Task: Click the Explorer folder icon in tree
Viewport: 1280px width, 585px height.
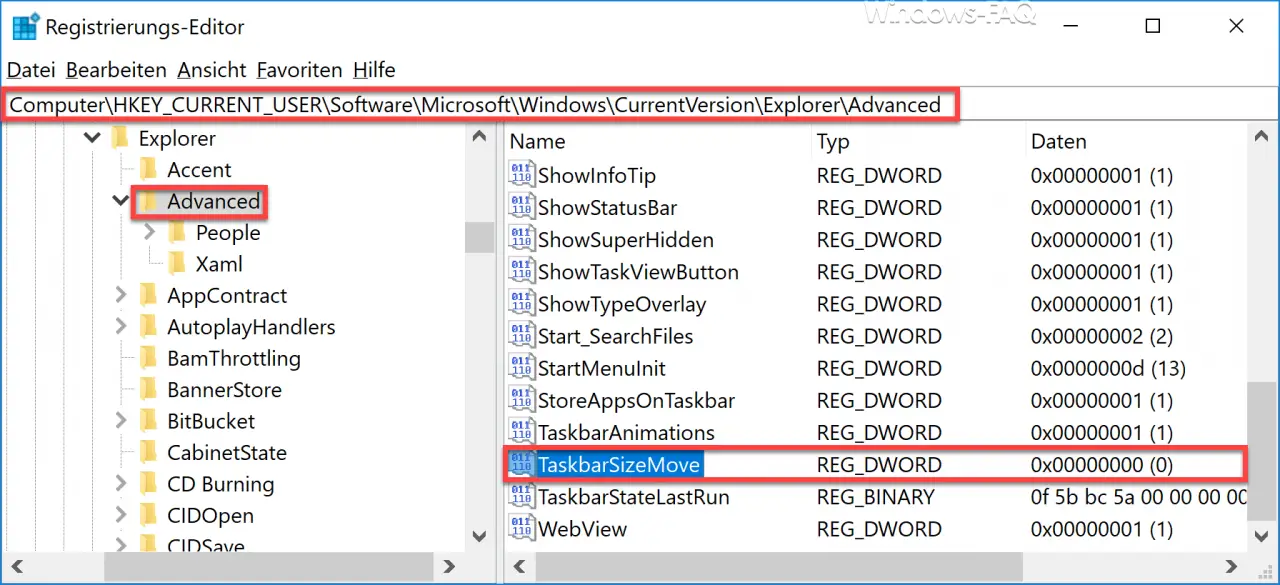Action: coord(120,138)
